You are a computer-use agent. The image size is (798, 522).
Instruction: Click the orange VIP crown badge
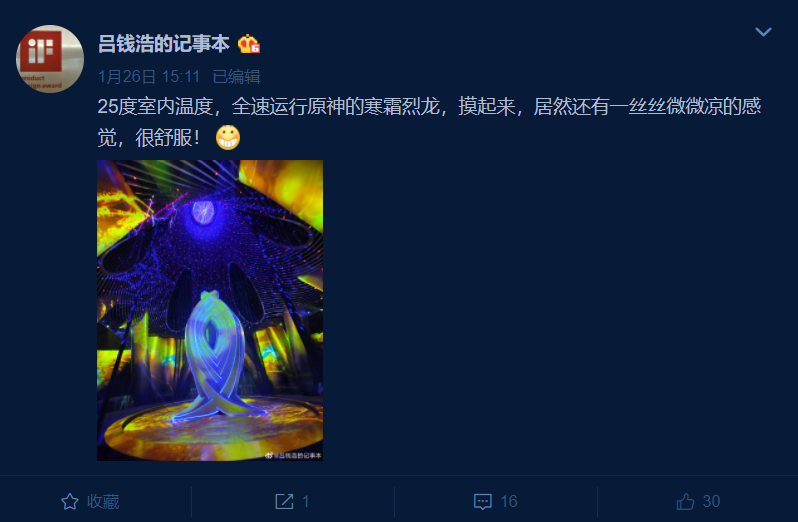[249, 44]
